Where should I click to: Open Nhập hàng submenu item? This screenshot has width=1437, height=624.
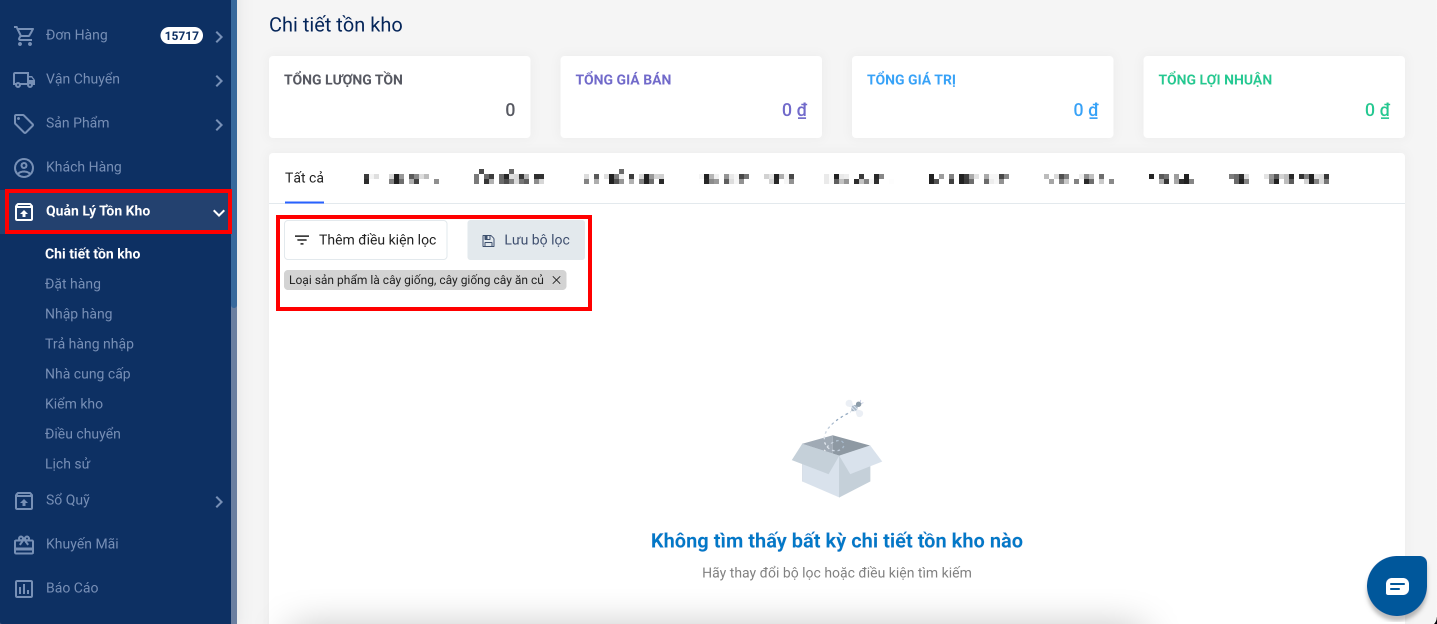[78, 314]
